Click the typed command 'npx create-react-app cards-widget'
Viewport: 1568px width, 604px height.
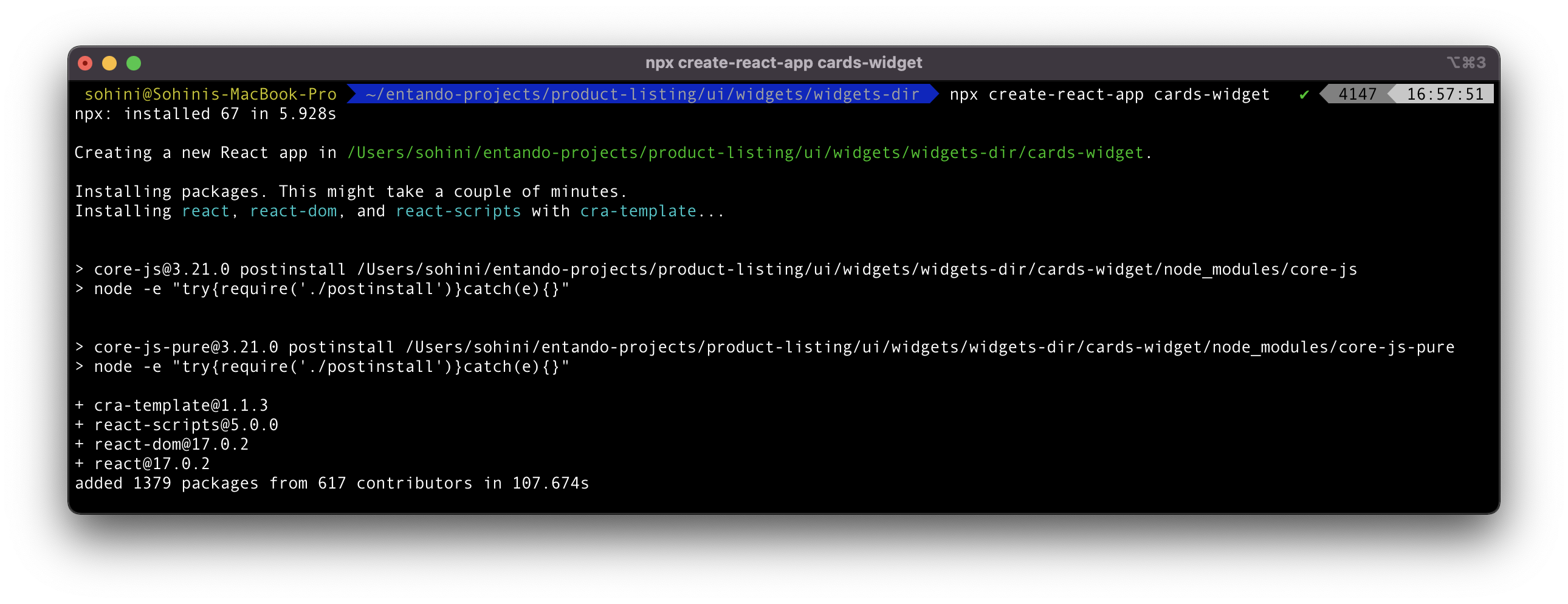pyautogui.click(x=1109, y=94)
